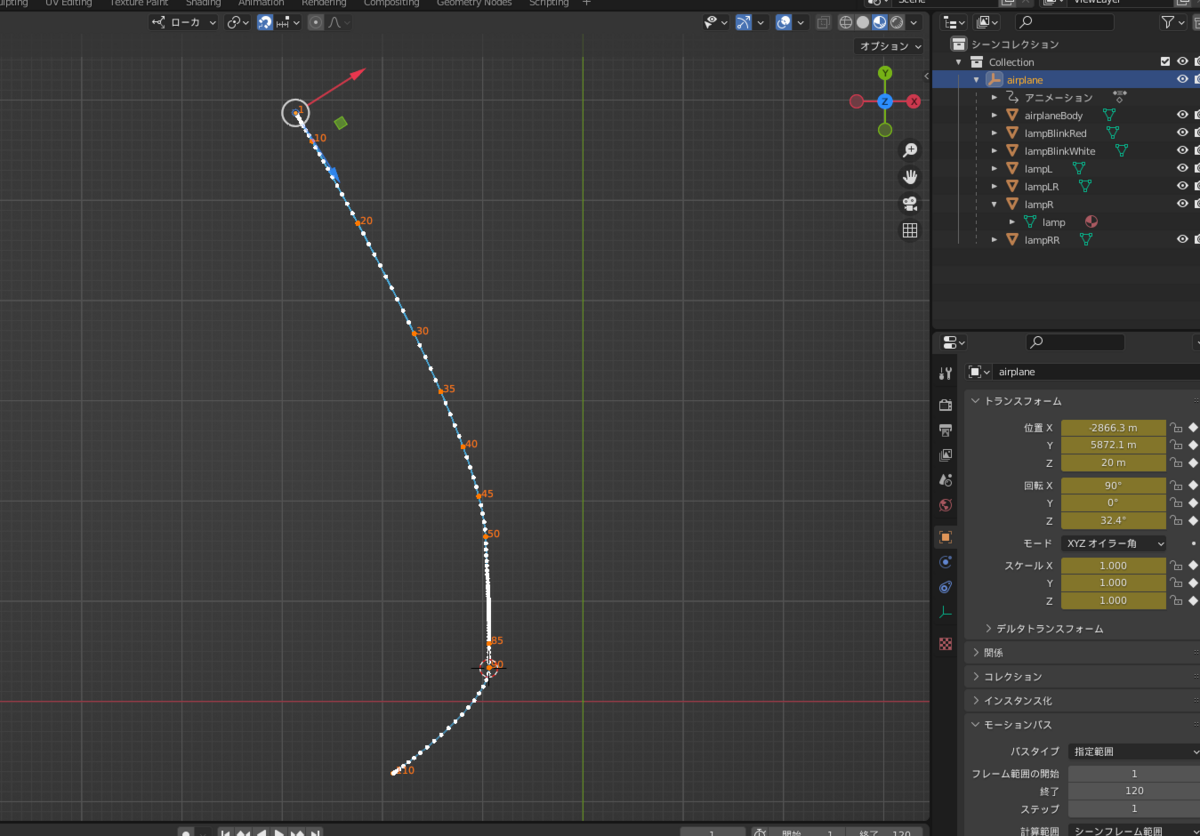Click the material icon beside lamp
This screenshot has width=1200, height=836.
(x=1091, y=222)
